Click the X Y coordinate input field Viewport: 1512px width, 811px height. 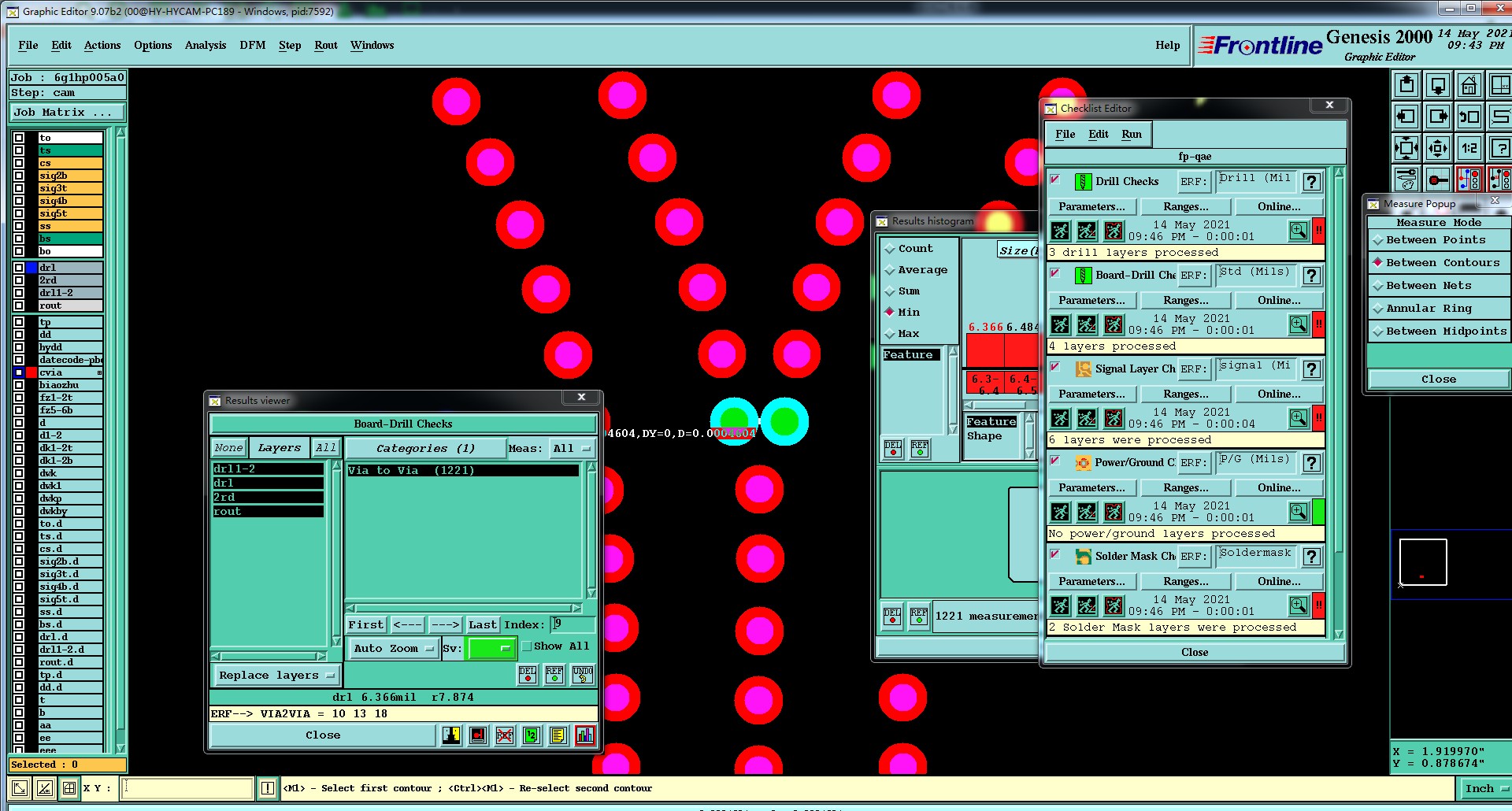187,788
